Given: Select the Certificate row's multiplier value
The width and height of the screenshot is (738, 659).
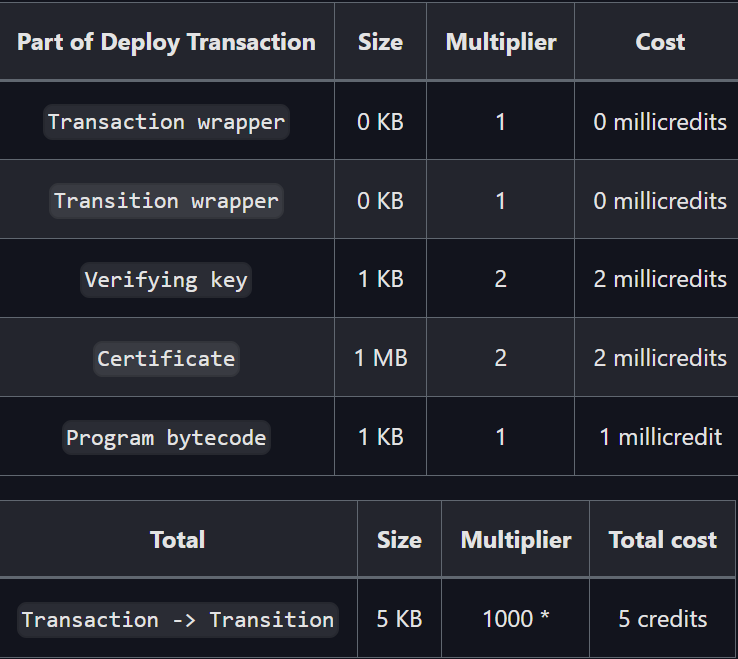Looking at the screenshot, I should (x=500, y=358).
